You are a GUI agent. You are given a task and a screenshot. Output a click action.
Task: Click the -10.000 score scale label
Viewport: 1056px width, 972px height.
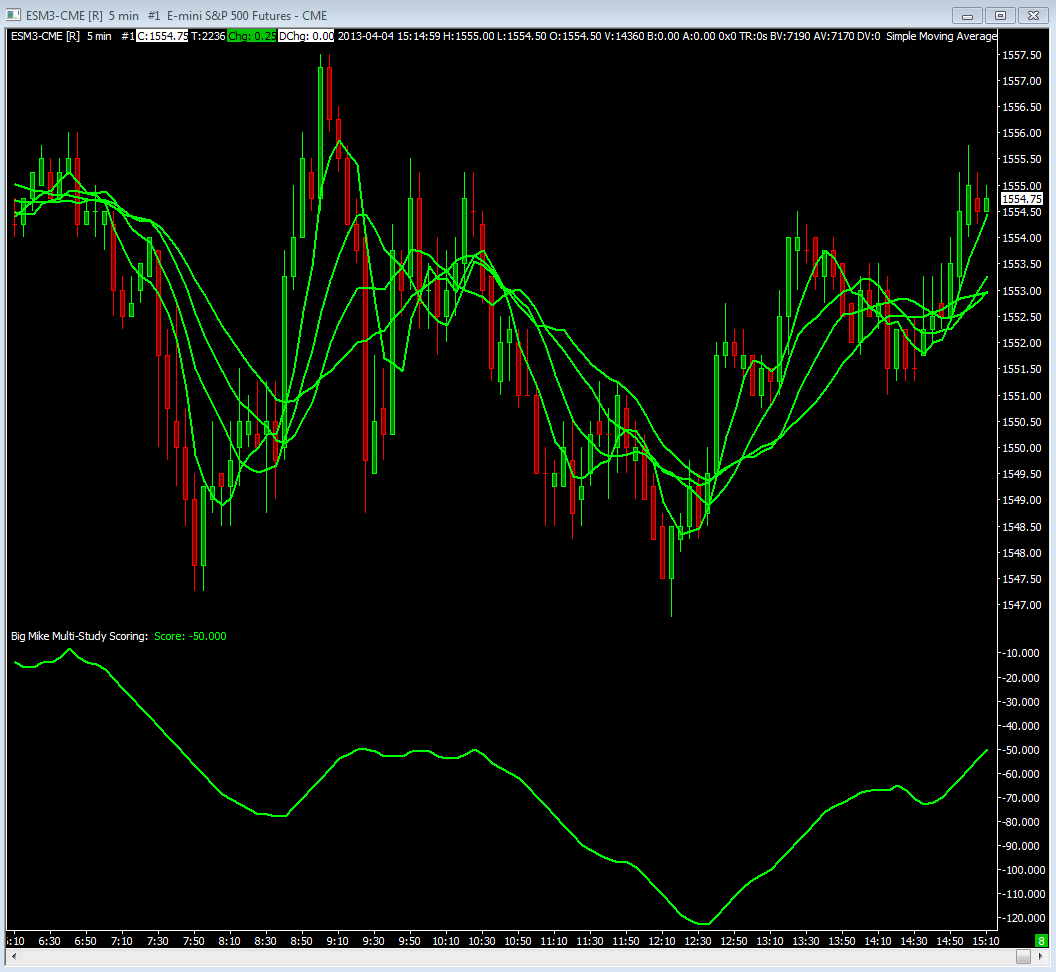point(1021,653)
